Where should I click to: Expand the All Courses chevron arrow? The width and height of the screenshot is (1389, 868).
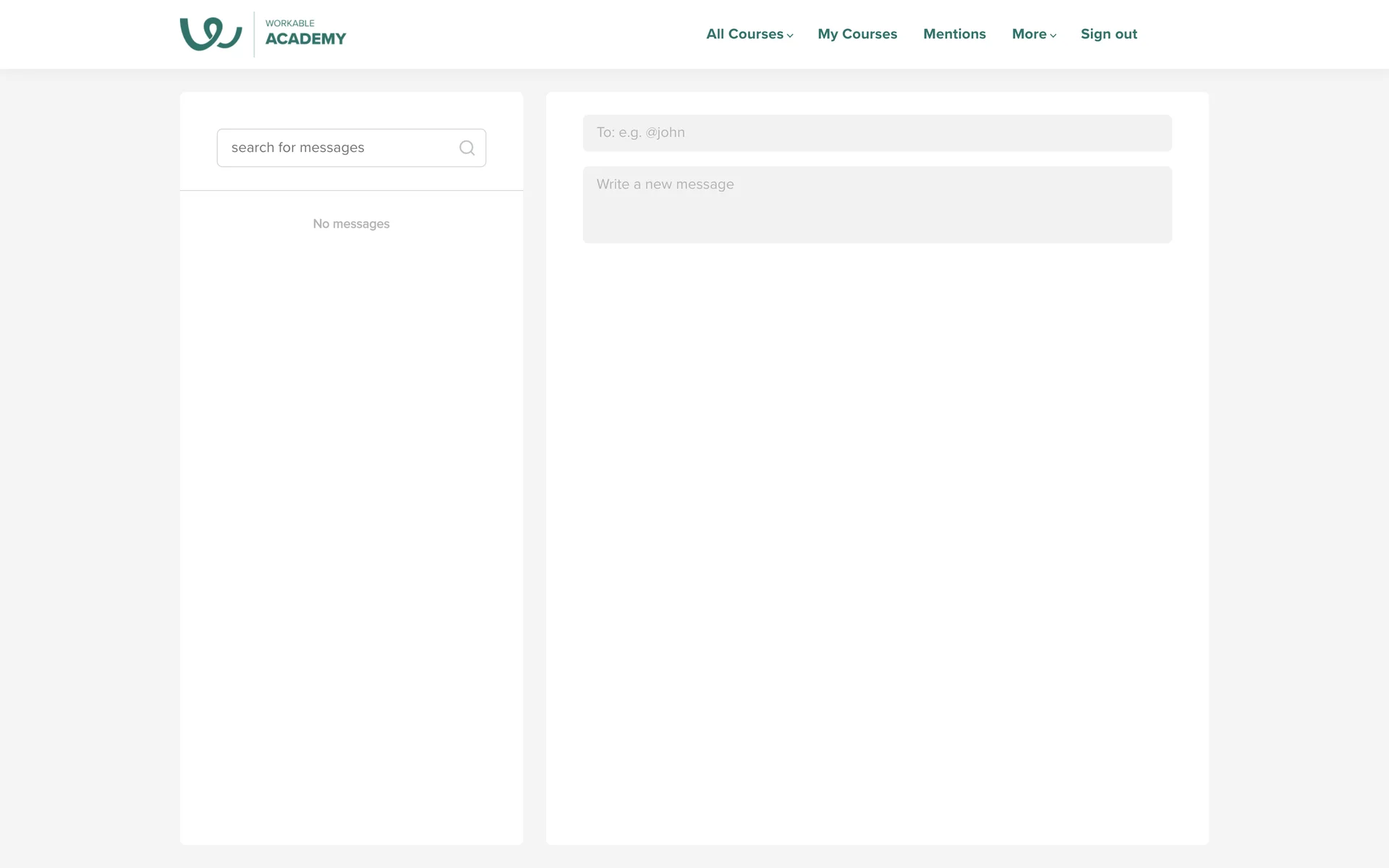[x=790, y=35]
